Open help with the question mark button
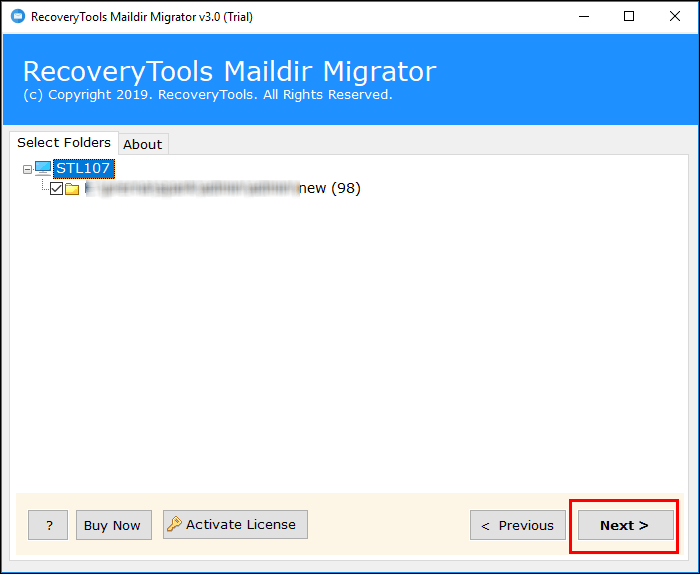The height and width of the screenshot is (574, 700). [48, 525]
